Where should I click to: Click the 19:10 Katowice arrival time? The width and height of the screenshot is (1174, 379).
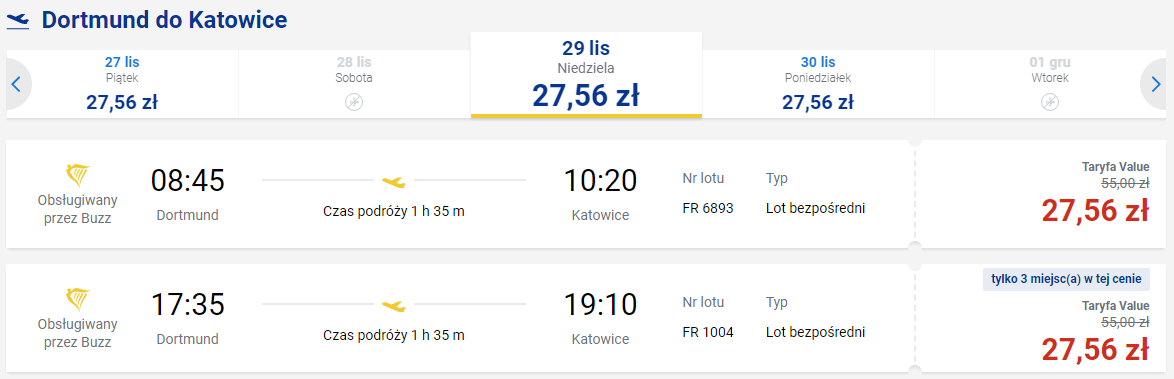pos(600,304)
